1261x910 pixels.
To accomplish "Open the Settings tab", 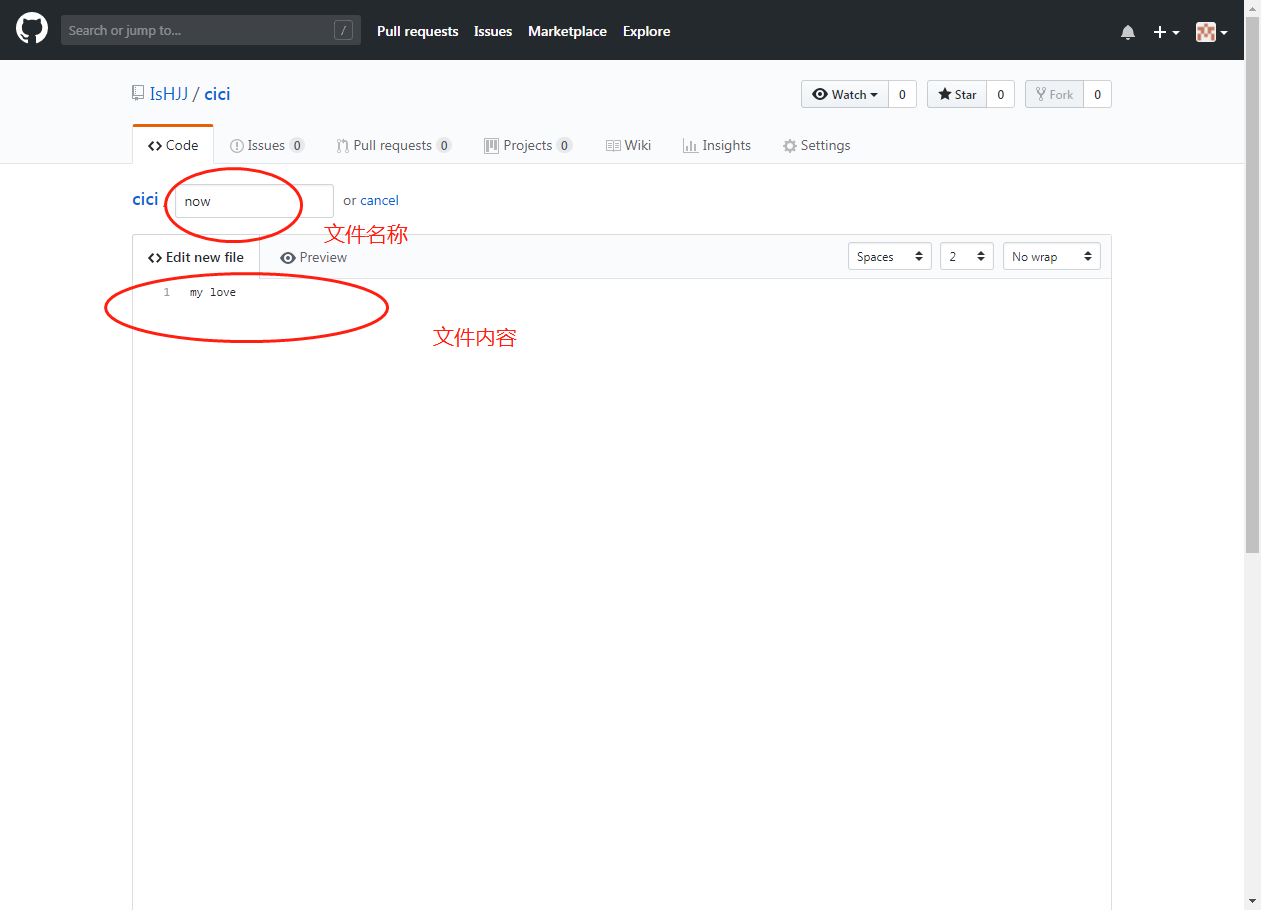I will [817, 145].
